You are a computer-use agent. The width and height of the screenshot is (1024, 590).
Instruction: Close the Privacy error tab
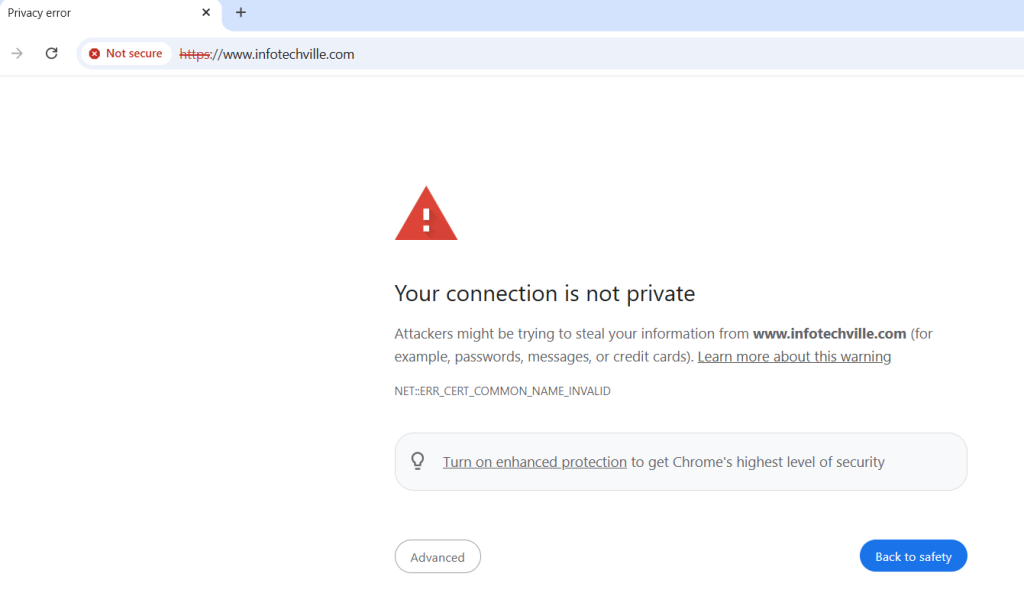click(206, 12)
